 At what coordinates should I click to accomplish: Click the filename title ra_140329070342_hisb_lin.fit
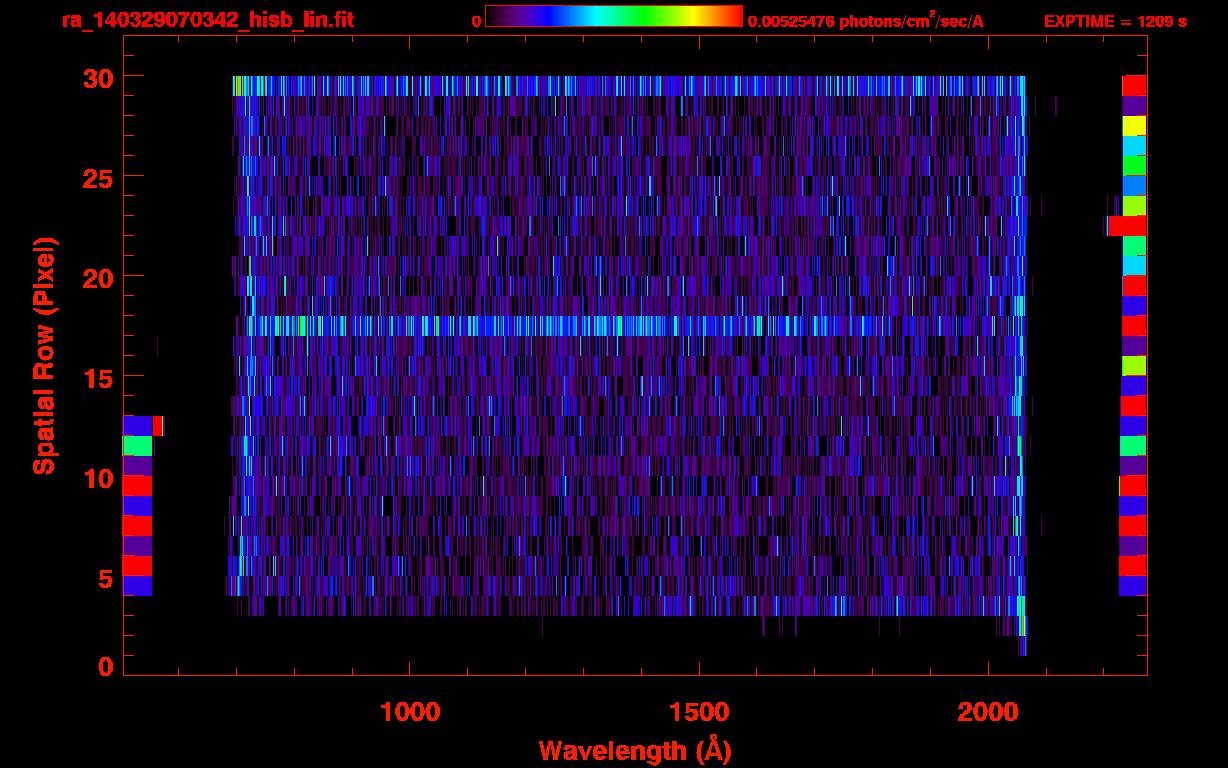[207, 20]
